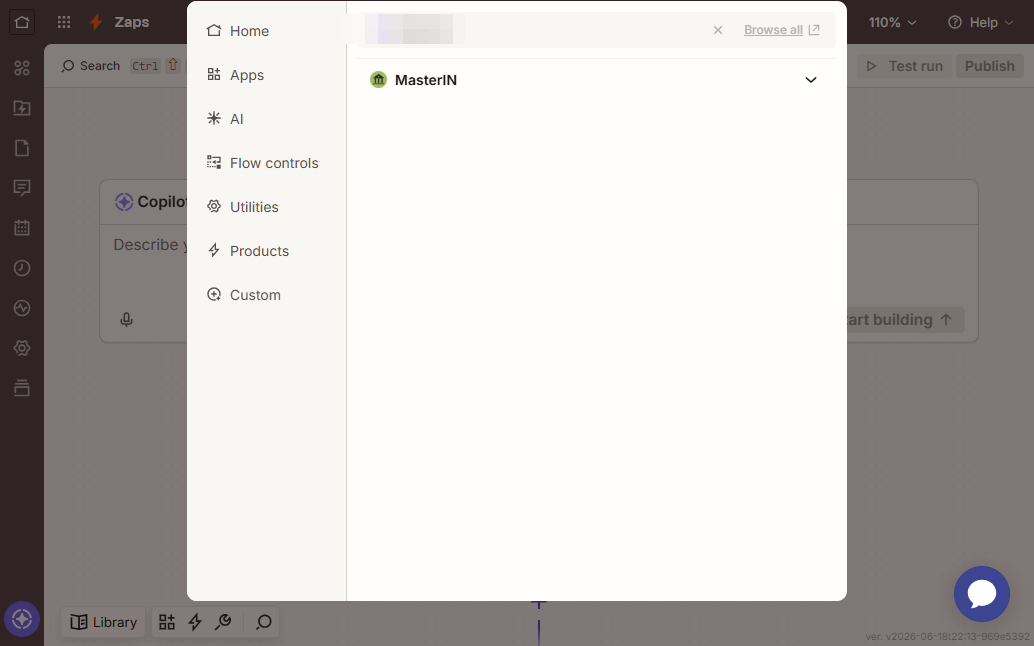Click the add apps icon in bottom toolbar

pyautogui.click(x=167, y=622)
